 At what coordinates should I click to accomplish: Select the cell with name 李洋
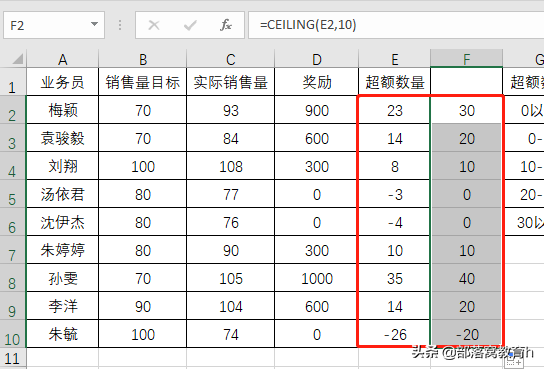pyautogui.click(x=62, y=307)
